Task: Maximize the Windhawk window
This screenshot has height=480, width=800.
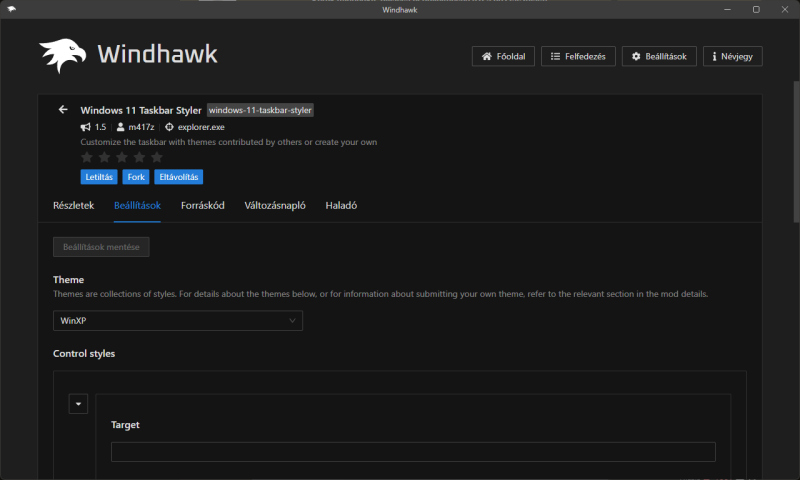Action: pyautogui.click(x=756, y=9)
